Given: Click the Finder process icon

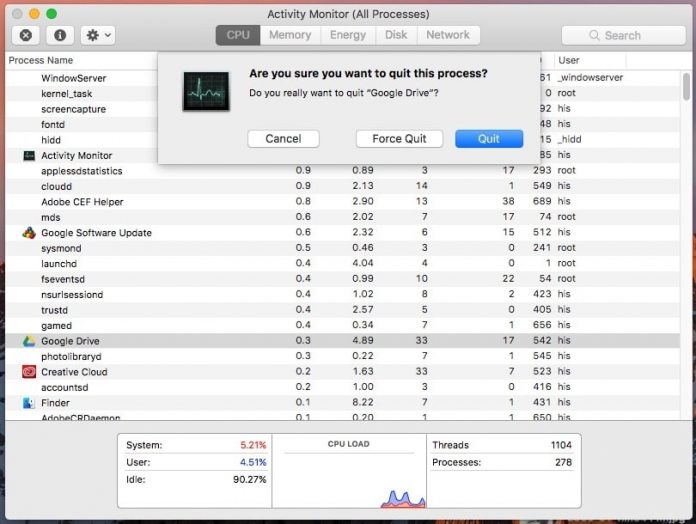Looking at the screenshot, I should (29, 403).
